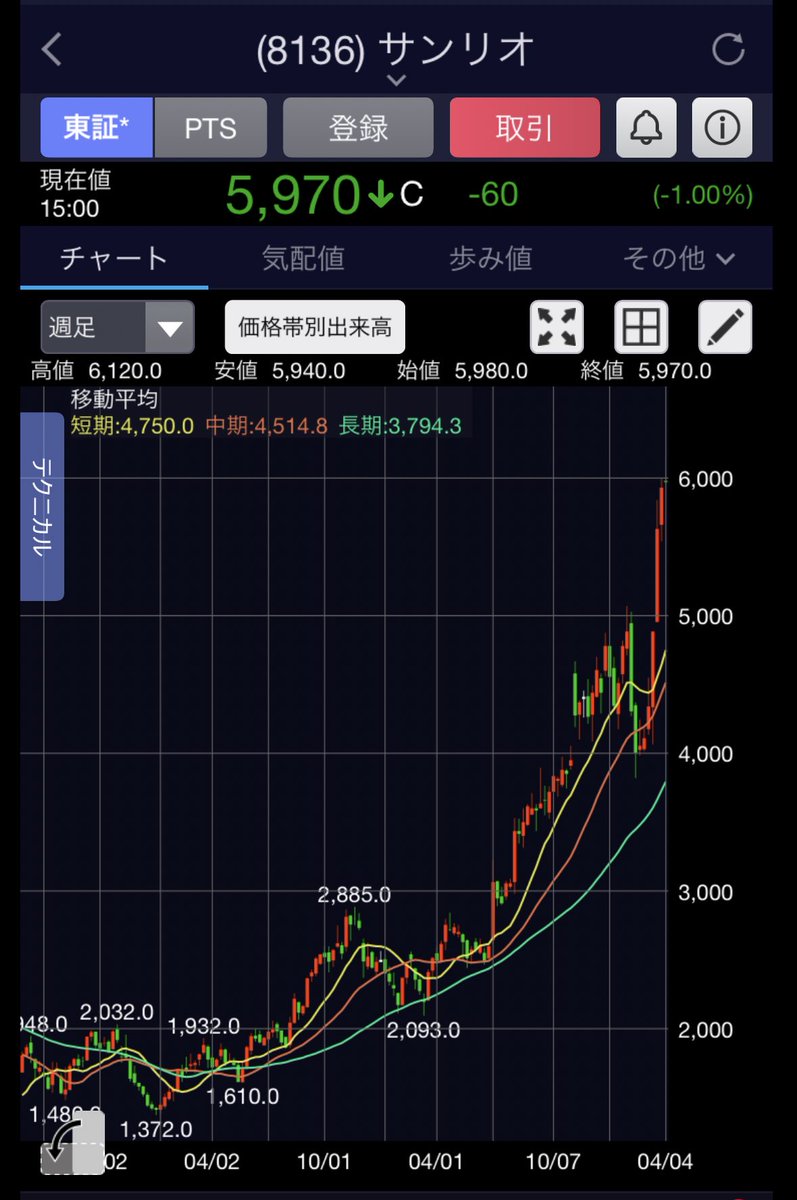Screen dimensions: 797x1200
Task: Select the 東証 market toggle
Action: 97,127
